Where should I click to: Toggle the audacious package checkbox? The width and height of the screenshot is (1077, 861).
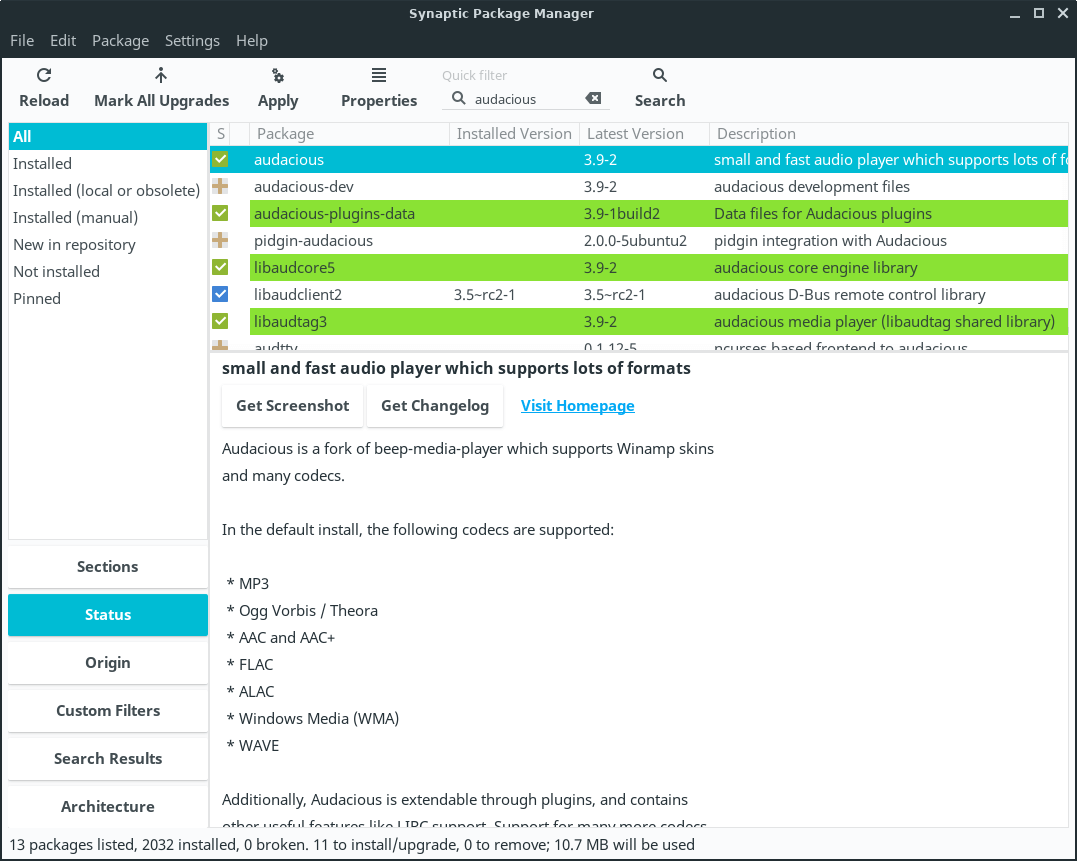(220, 160)
